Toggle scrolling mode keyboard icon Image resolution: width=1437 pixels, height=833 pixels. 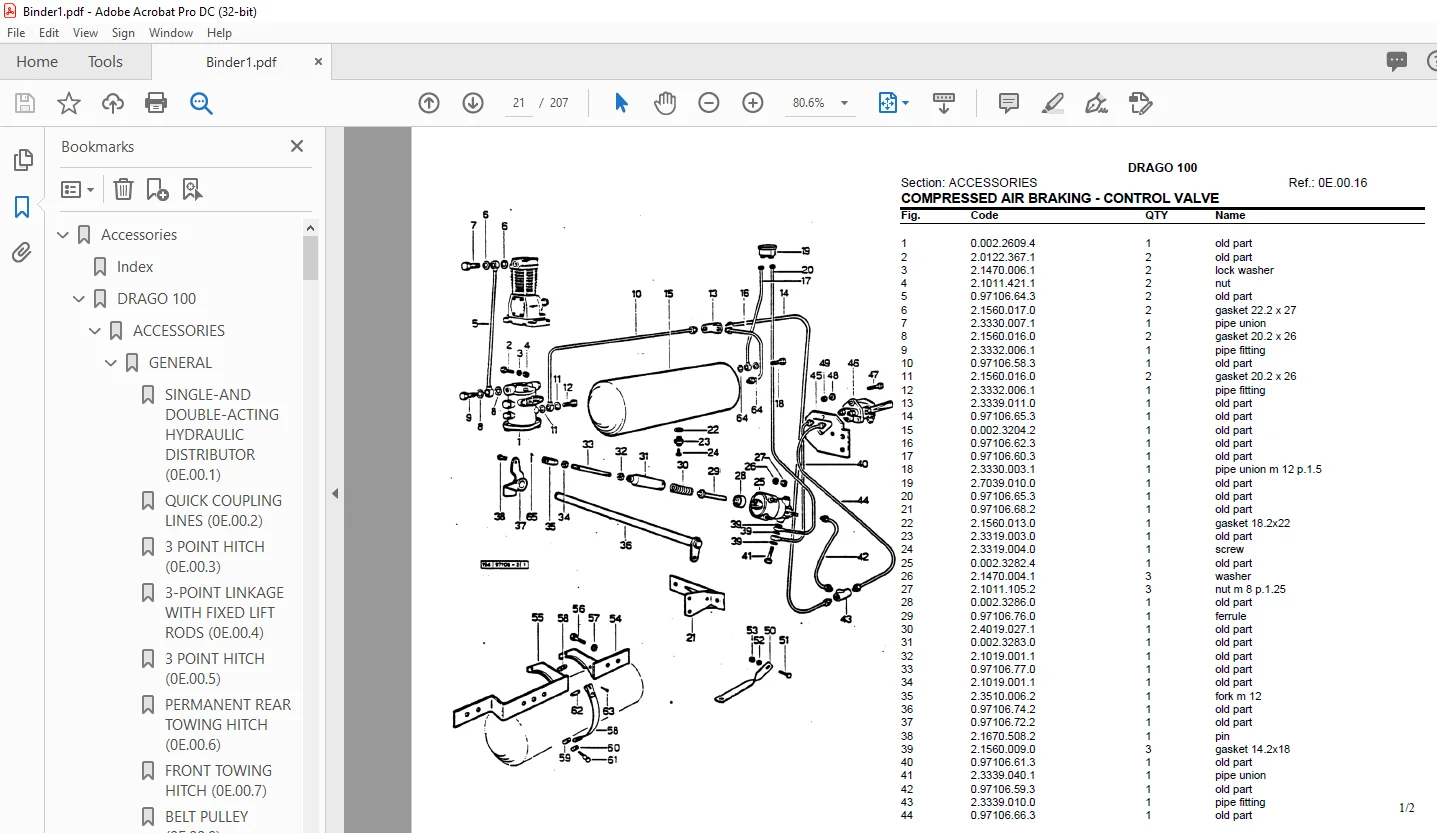944,103
